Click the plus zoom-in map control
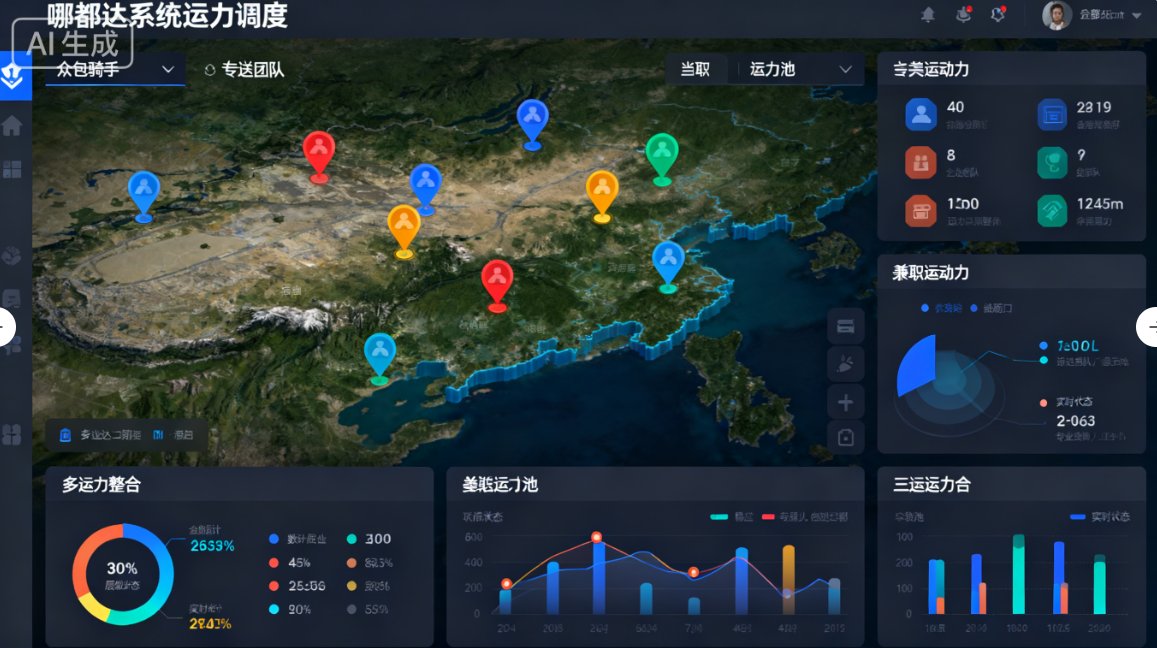Viewport: 1157px width, 648px height. (846, 403)
